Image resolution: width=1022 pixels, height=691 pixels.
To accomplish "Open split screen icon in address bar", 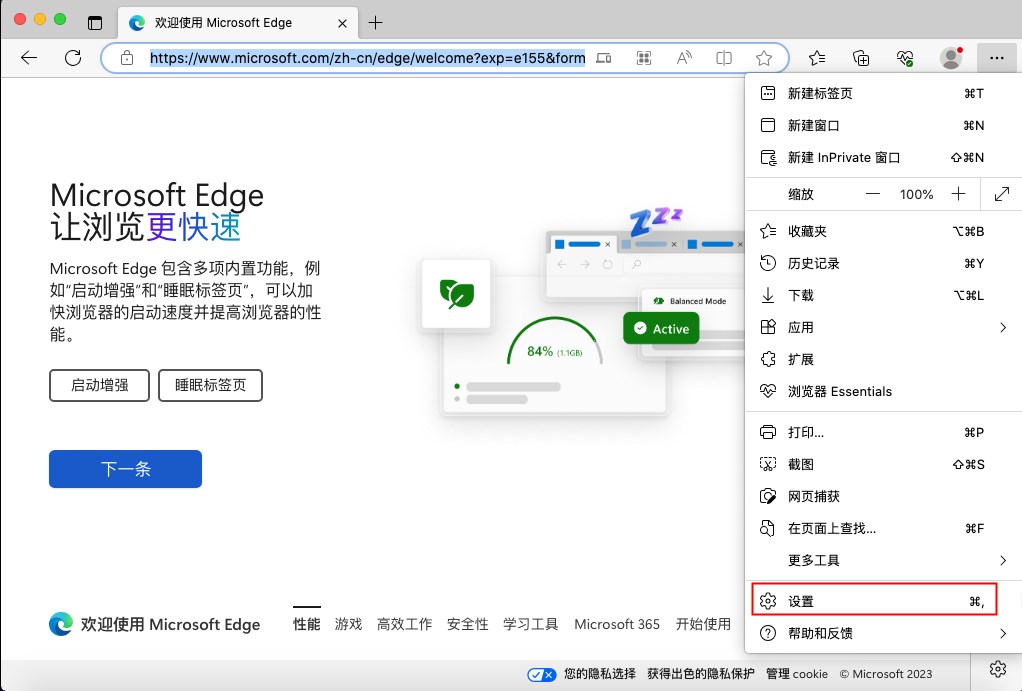I will tap(724, 58).
